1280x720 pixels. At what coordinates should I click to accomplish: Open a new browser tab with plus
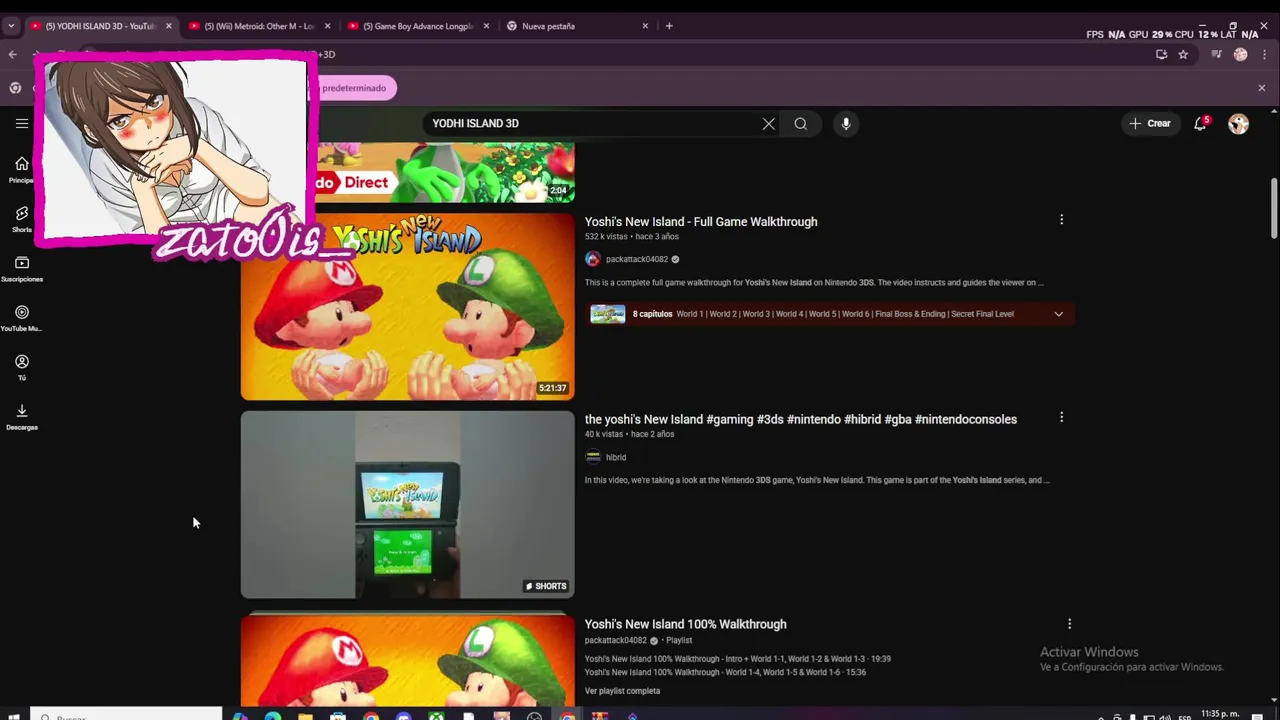(669, 26)
